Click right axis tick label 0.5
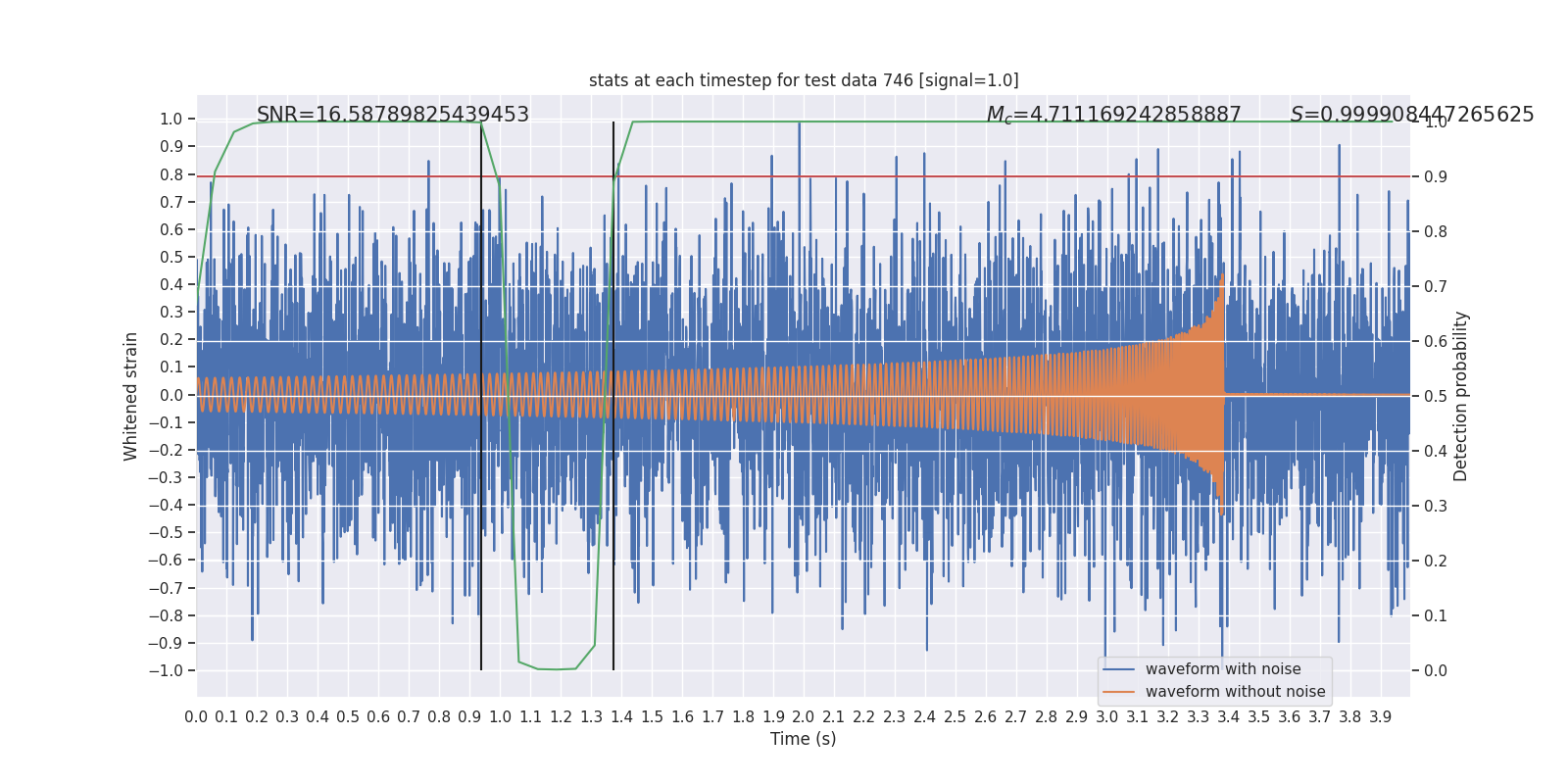The image size is (1568, 784). [1436, 397]
